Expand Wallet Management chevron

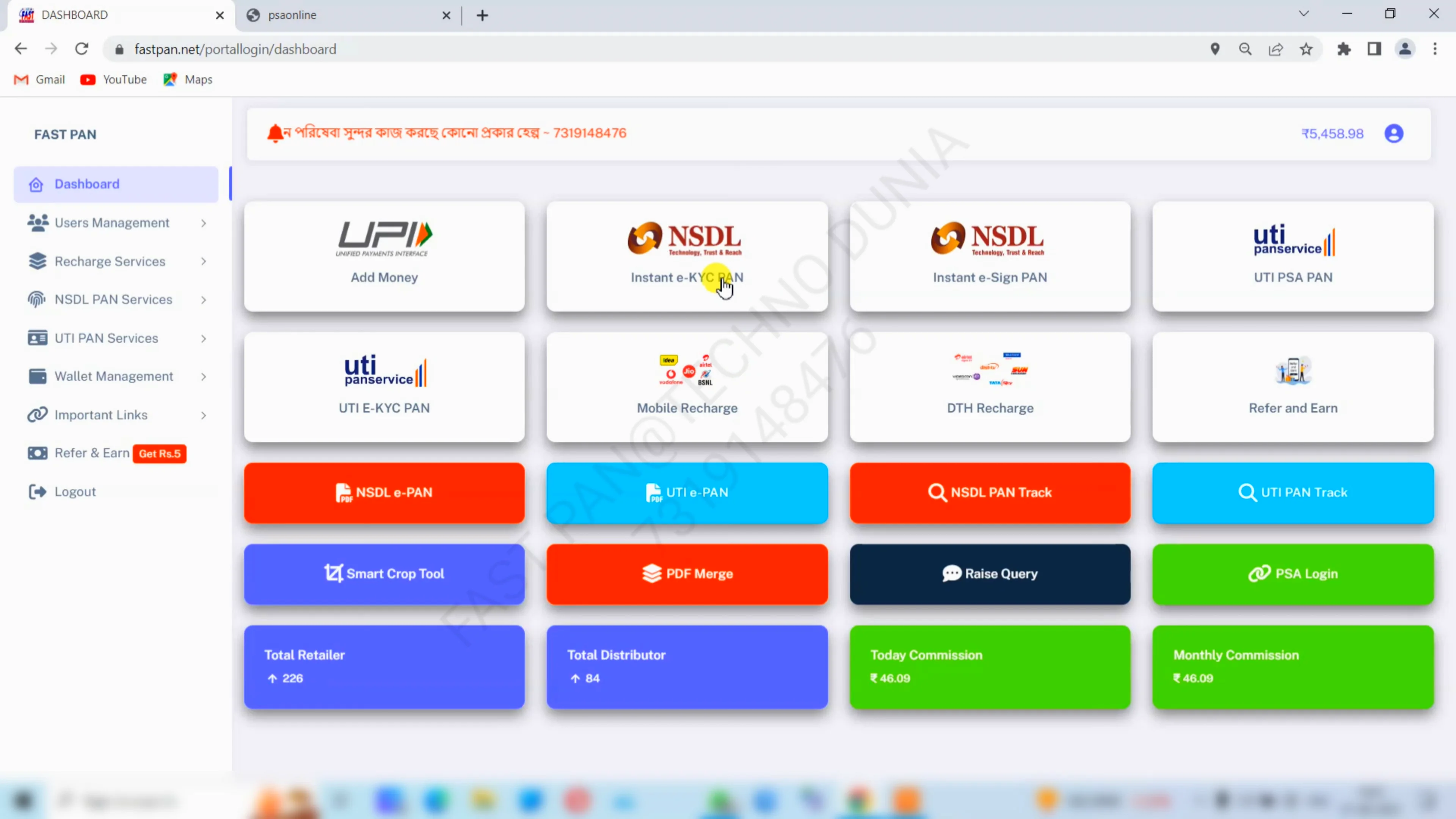(204, 377)
